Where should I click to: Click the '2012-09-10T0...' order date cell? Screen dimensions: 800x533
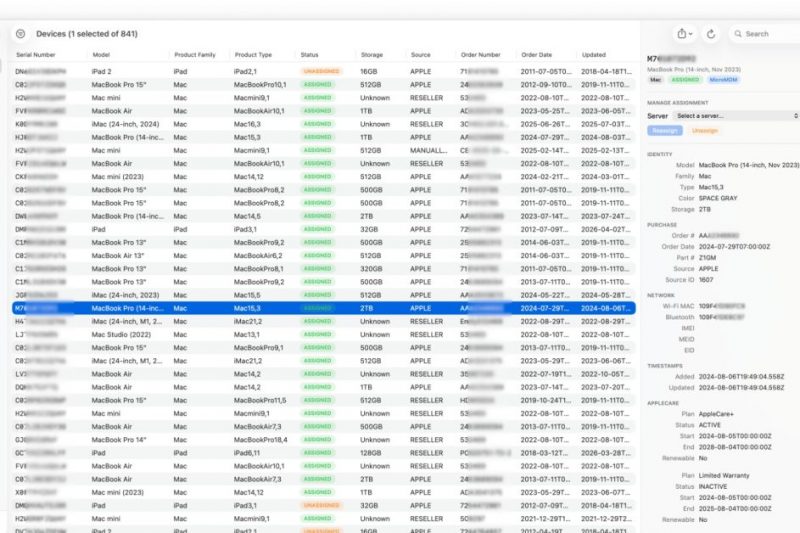tap(546, 85)
